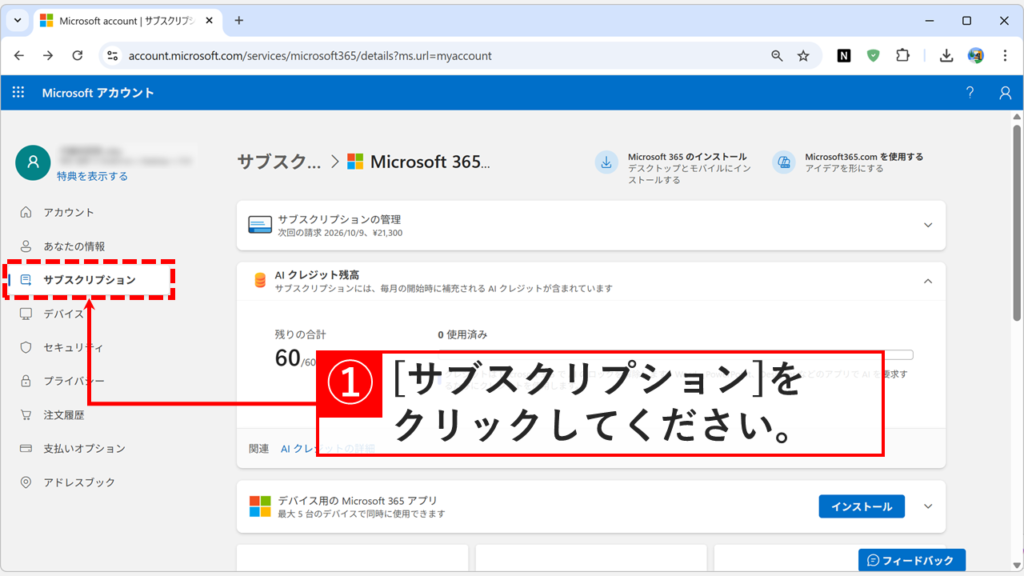Image resolution: width=1024 pixels, height=576 pixels.
Task: Open the Notion extension icon
Action: click(x=844, y=56)
